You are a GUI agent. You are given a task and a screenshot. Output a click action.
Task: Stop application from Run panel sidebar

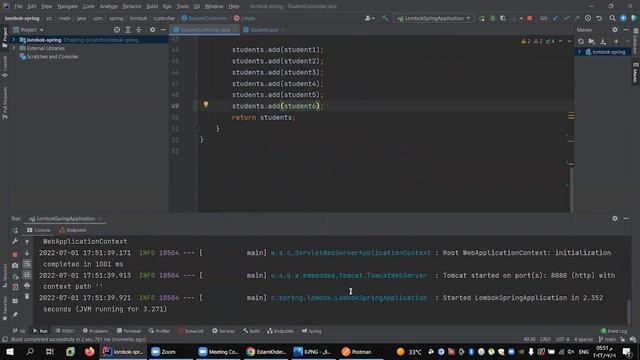[x=15, y=254]
